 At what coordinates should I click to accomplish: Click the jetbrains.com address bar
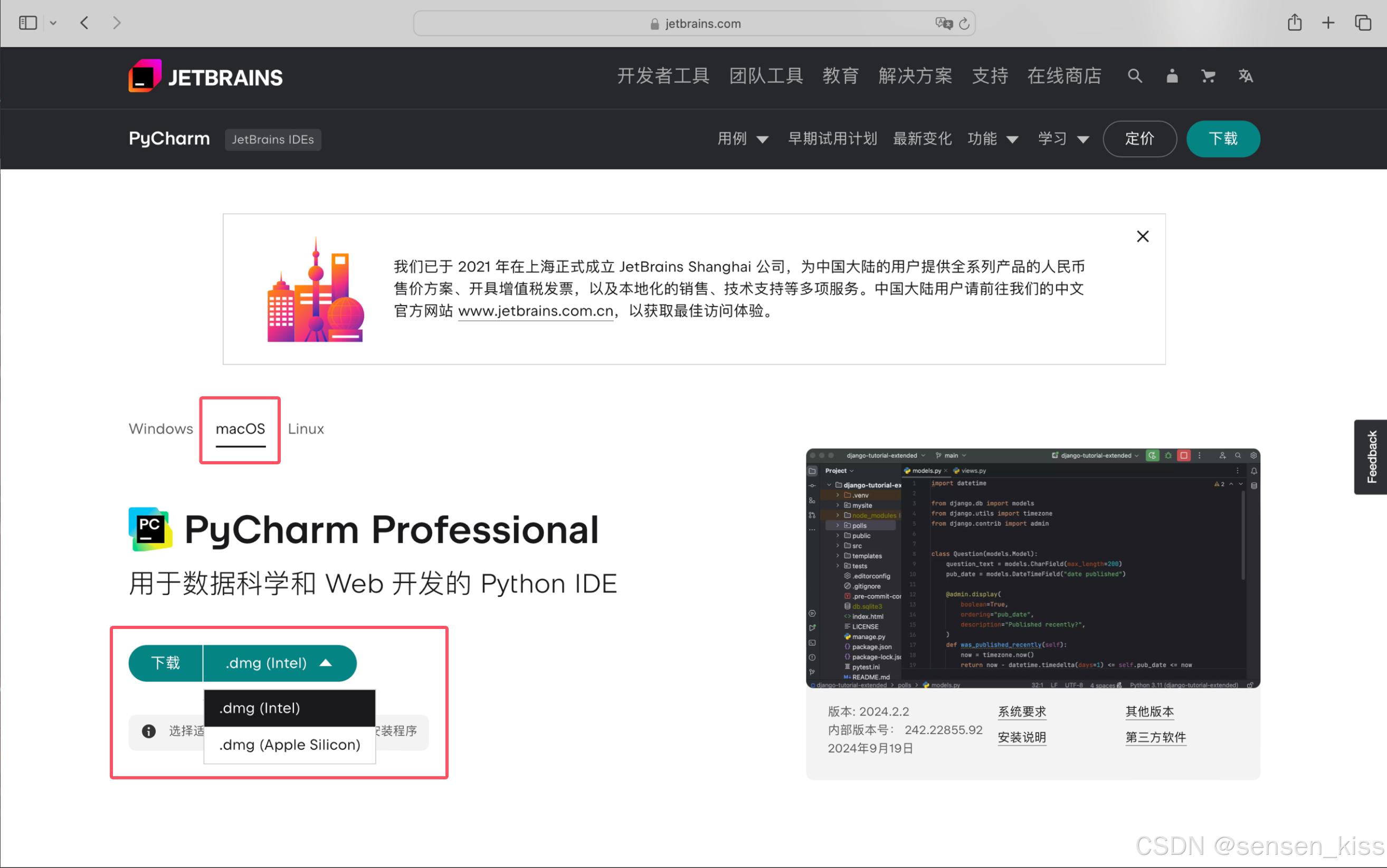click(694, 24)
